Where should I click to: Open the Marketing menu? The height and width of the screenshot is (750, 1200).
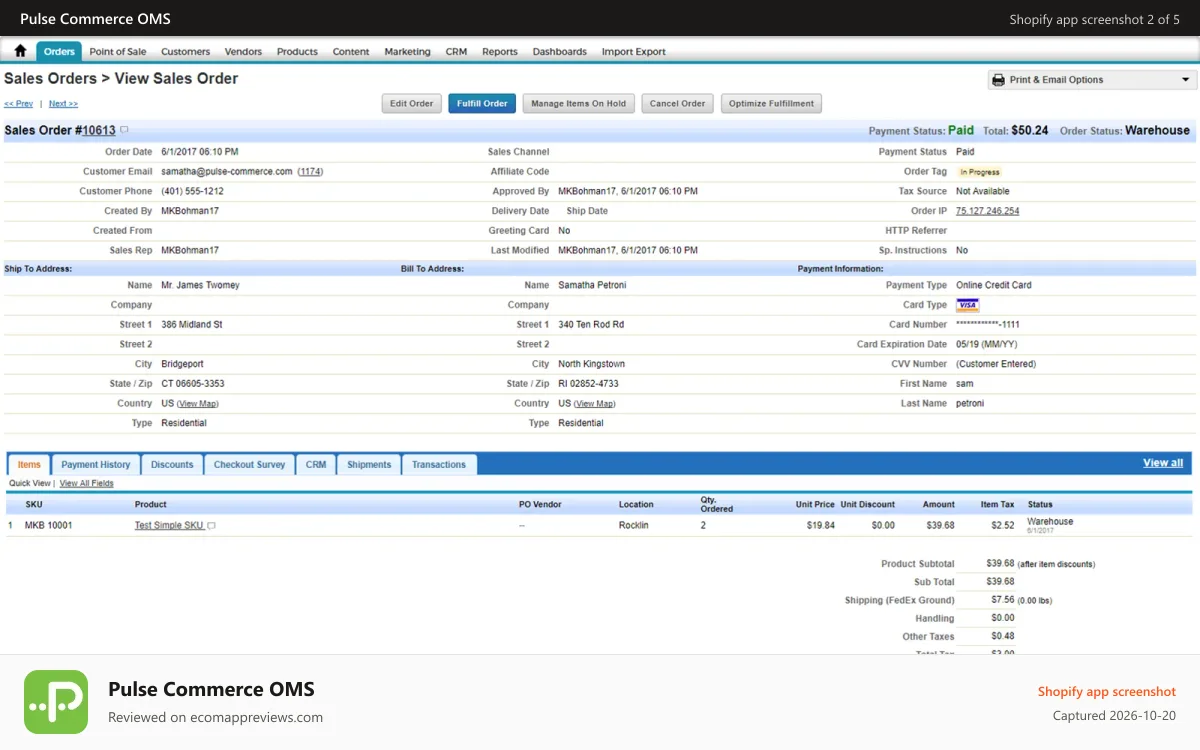(408, 52)
